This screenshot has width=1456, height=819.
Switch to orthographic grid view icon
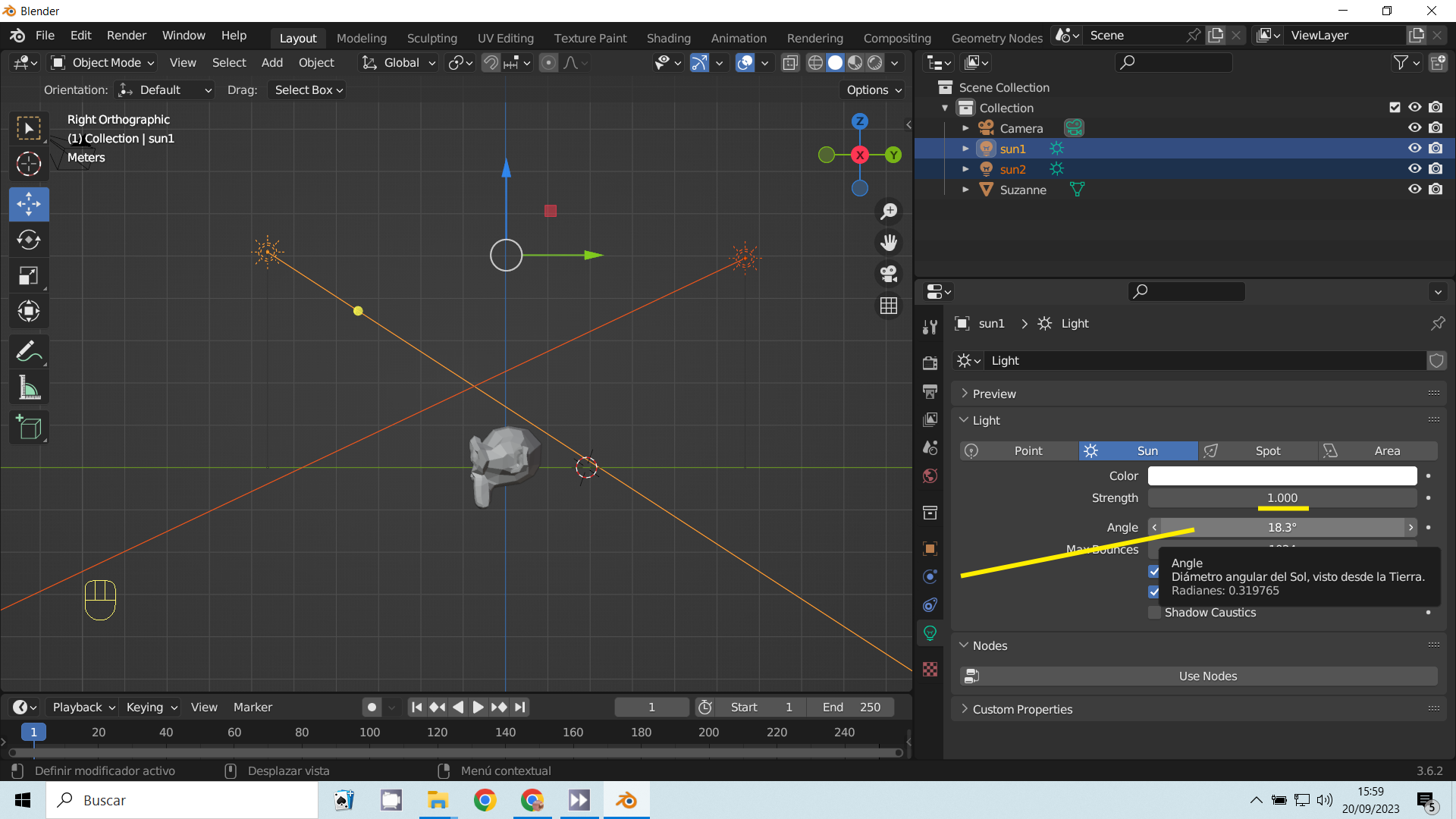pos(889,306)
